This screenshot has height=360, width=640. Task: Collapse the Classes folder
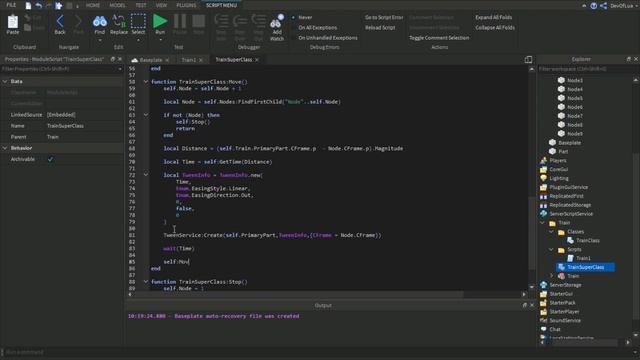click(551, 232)
